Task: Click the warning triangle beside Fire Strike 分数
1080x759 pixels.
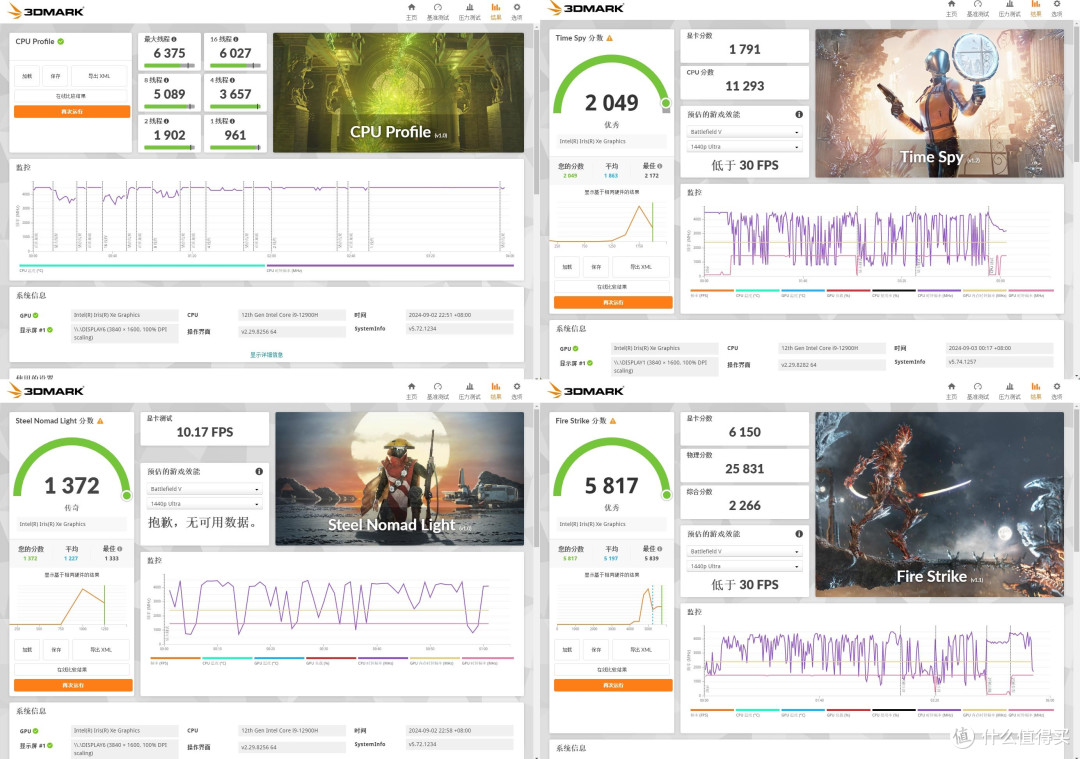Action: tap(613, 421)
